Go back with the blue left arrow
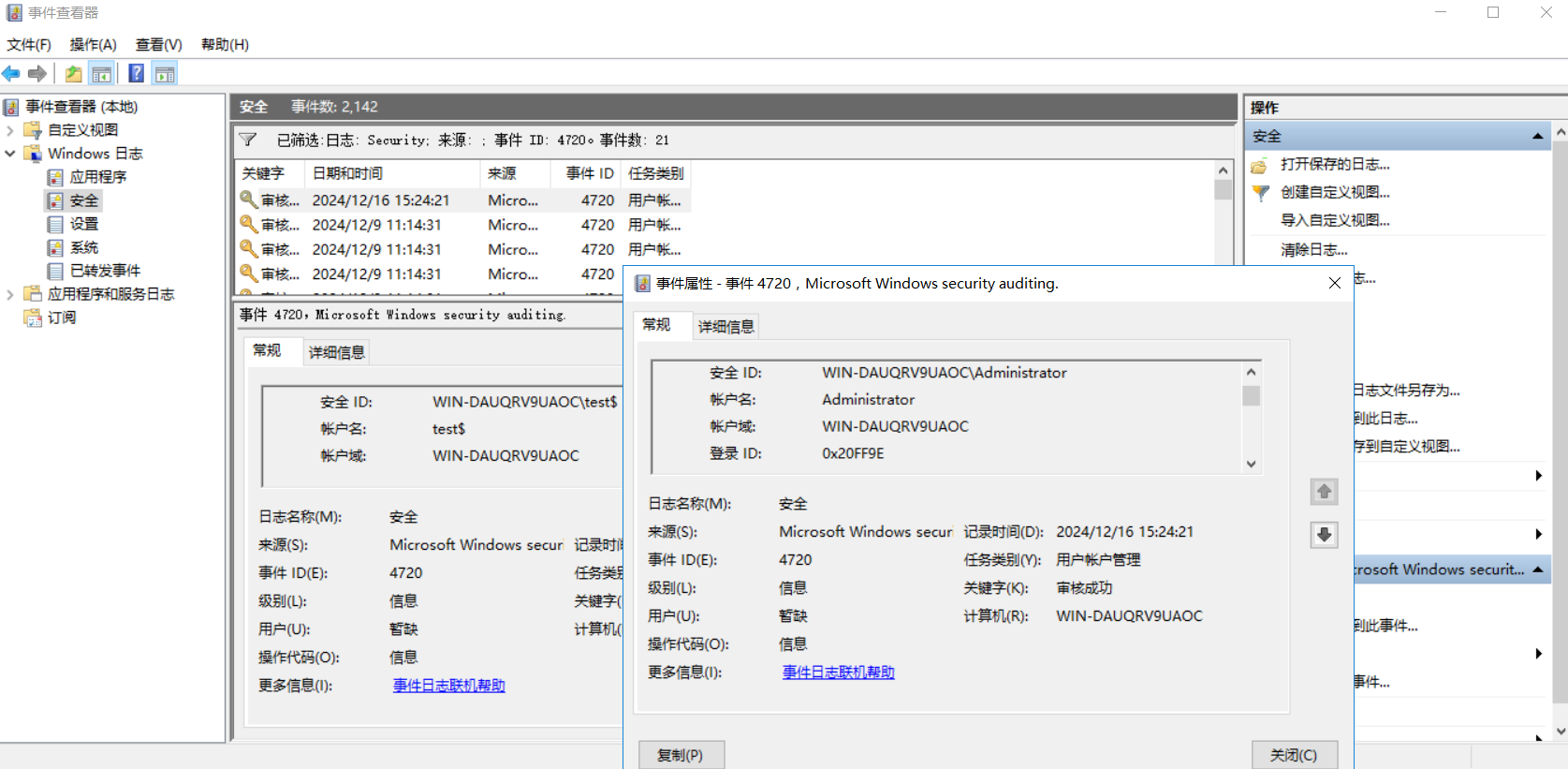 [11, 74]
